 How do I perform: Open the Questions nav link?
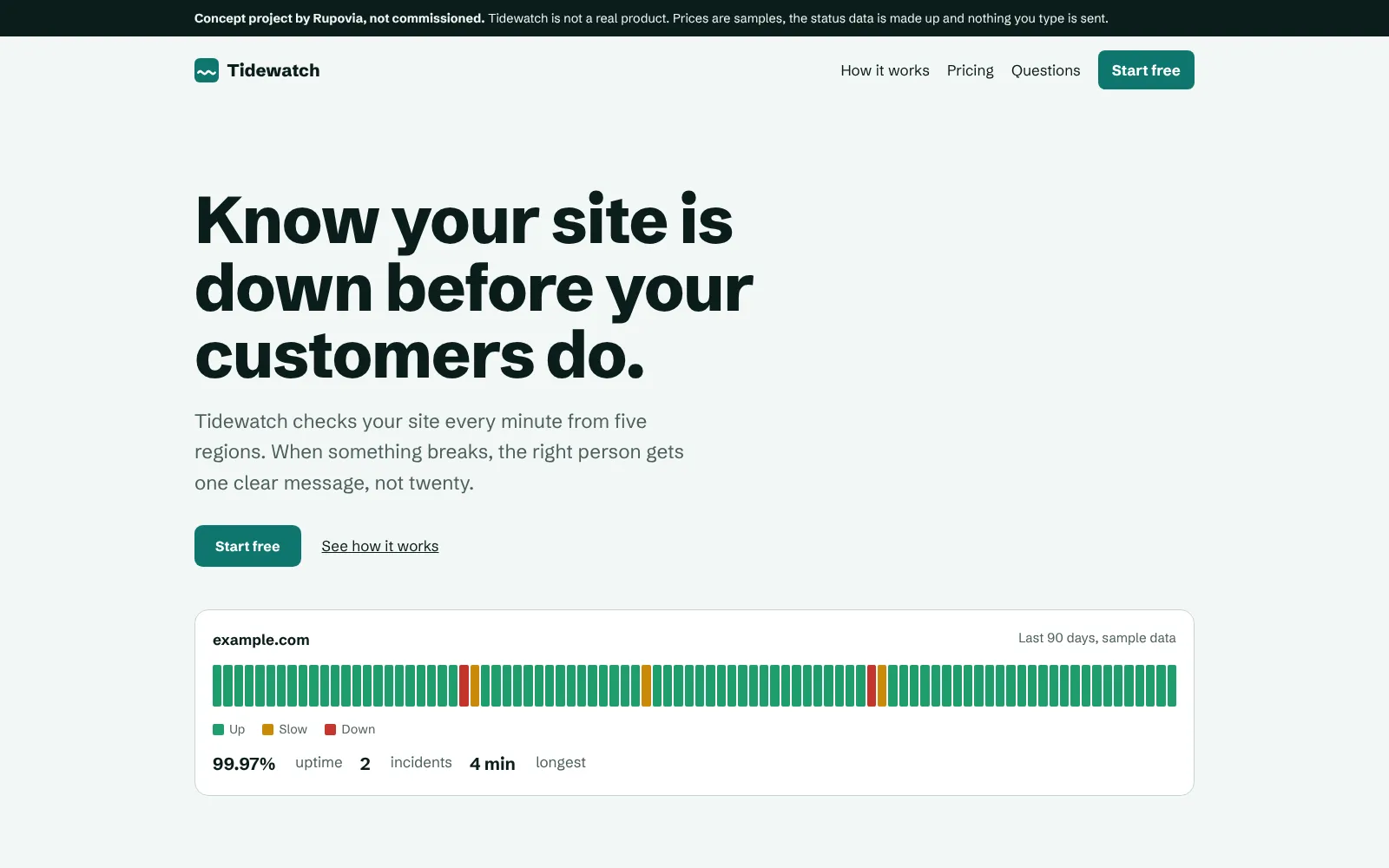(1045, 70)
